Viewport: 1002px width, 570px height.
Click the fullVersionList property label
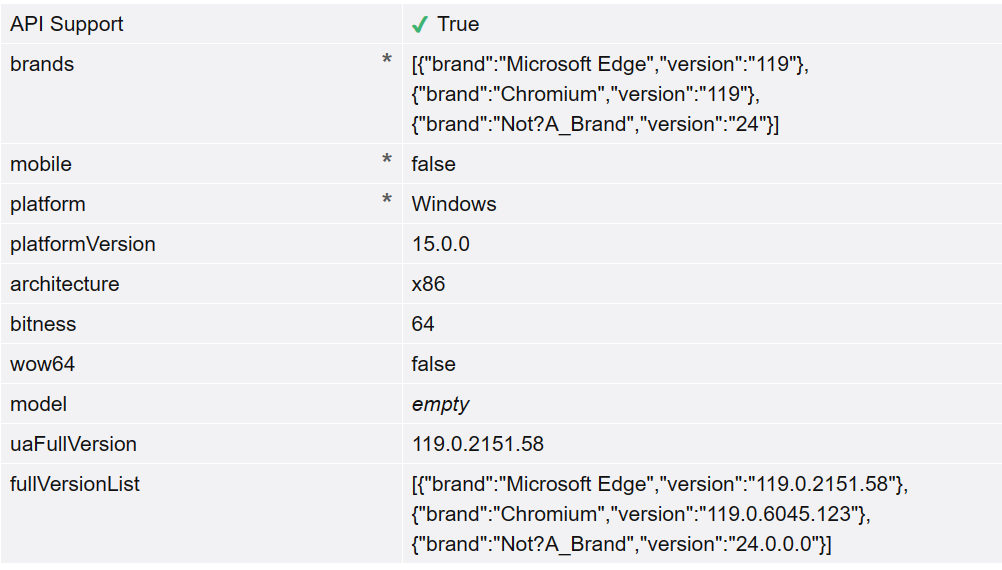(75, 484)
